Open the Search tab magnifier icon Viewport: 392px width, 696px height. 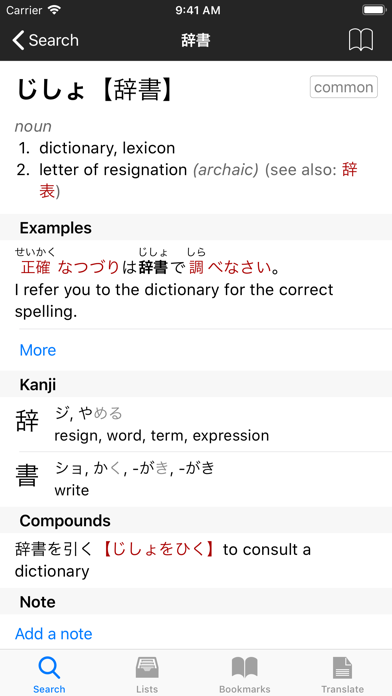point(49,668)
